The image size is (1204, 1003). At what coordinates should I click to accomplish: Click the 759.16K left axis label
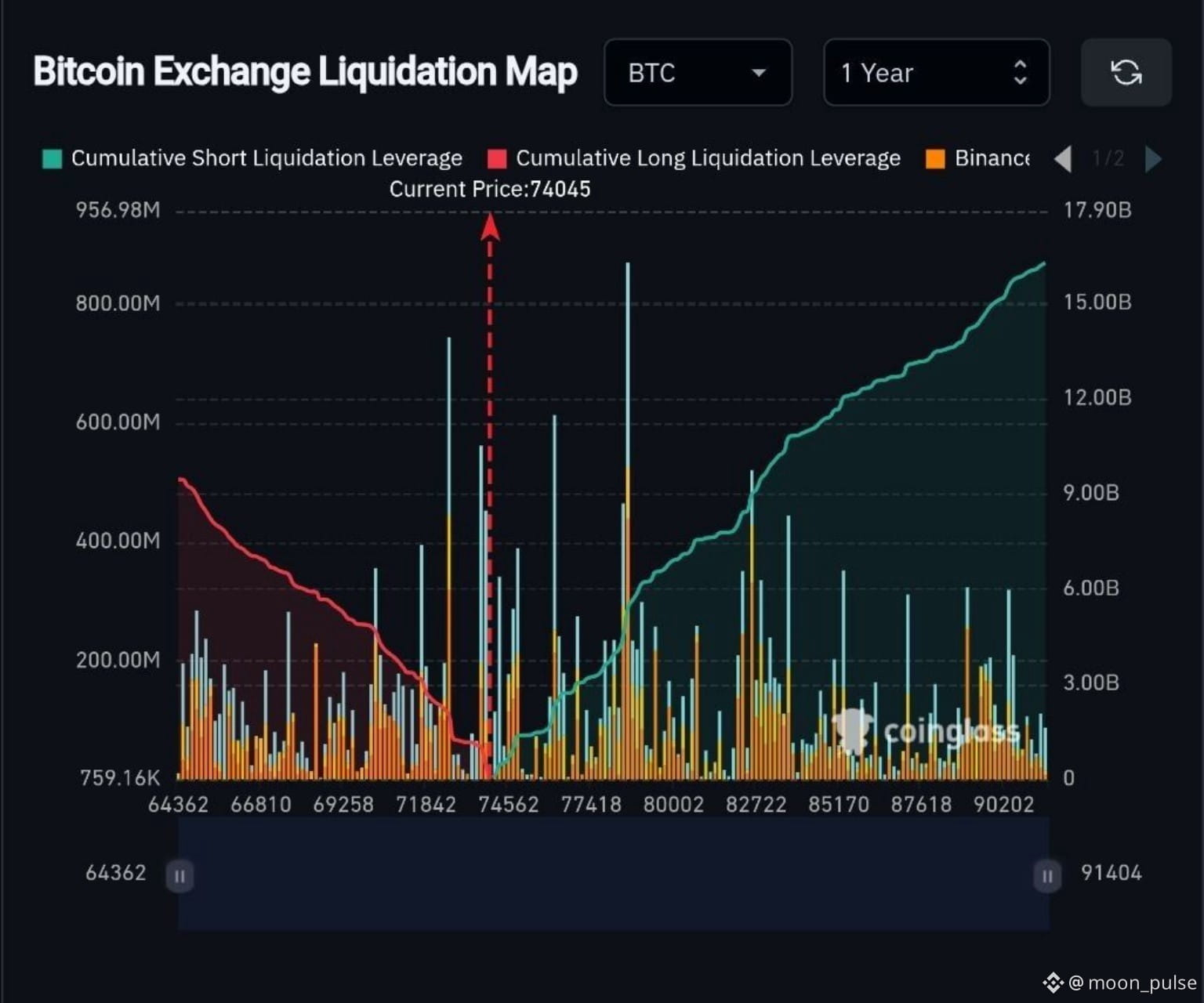[x=120, y=778]
